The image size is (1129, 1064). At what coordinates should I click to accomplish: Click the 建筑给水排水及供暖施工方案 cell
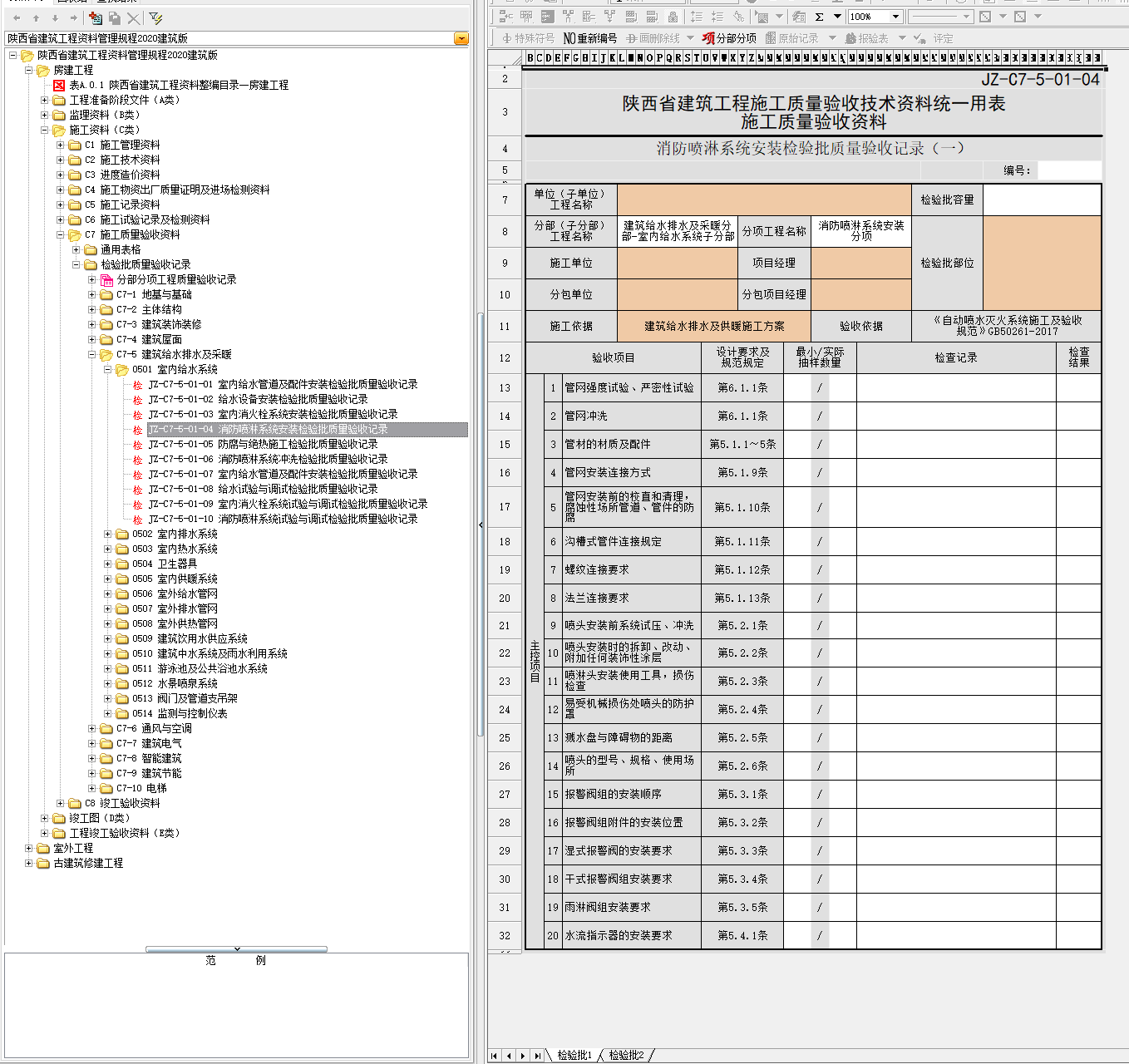point(714,326)
